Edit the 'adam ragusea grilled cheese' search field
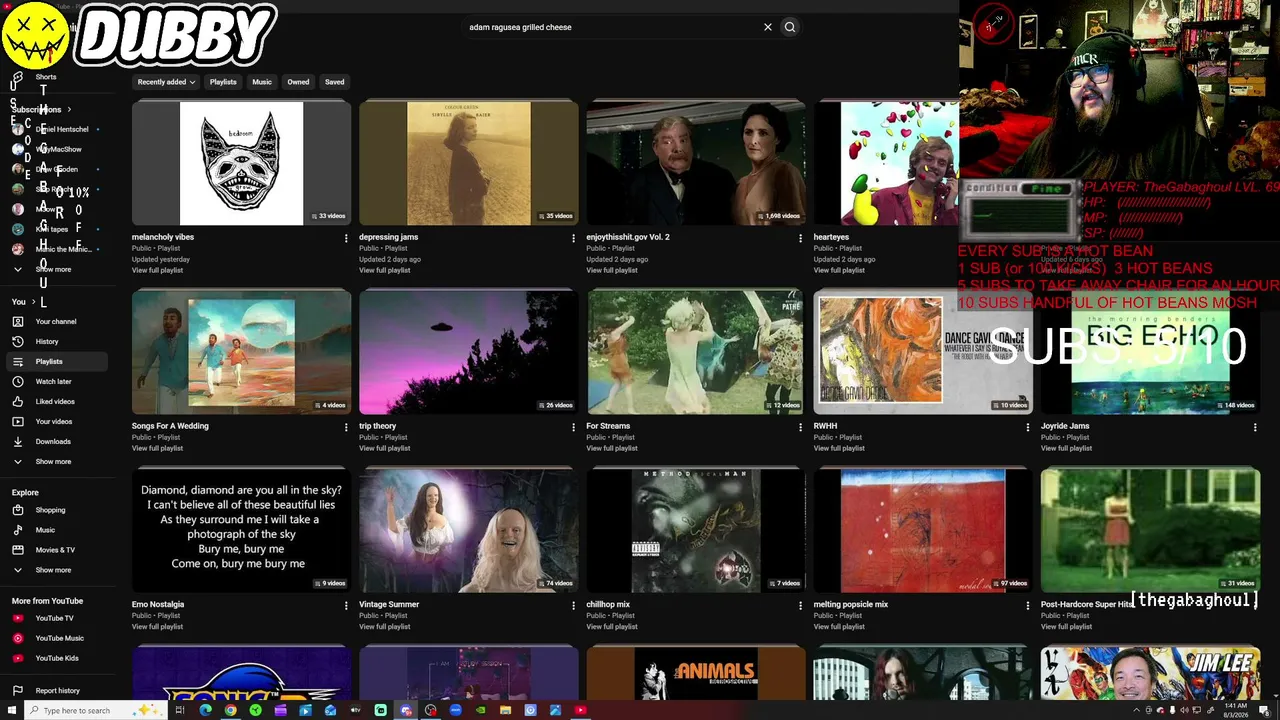 [x=610, y=27]
